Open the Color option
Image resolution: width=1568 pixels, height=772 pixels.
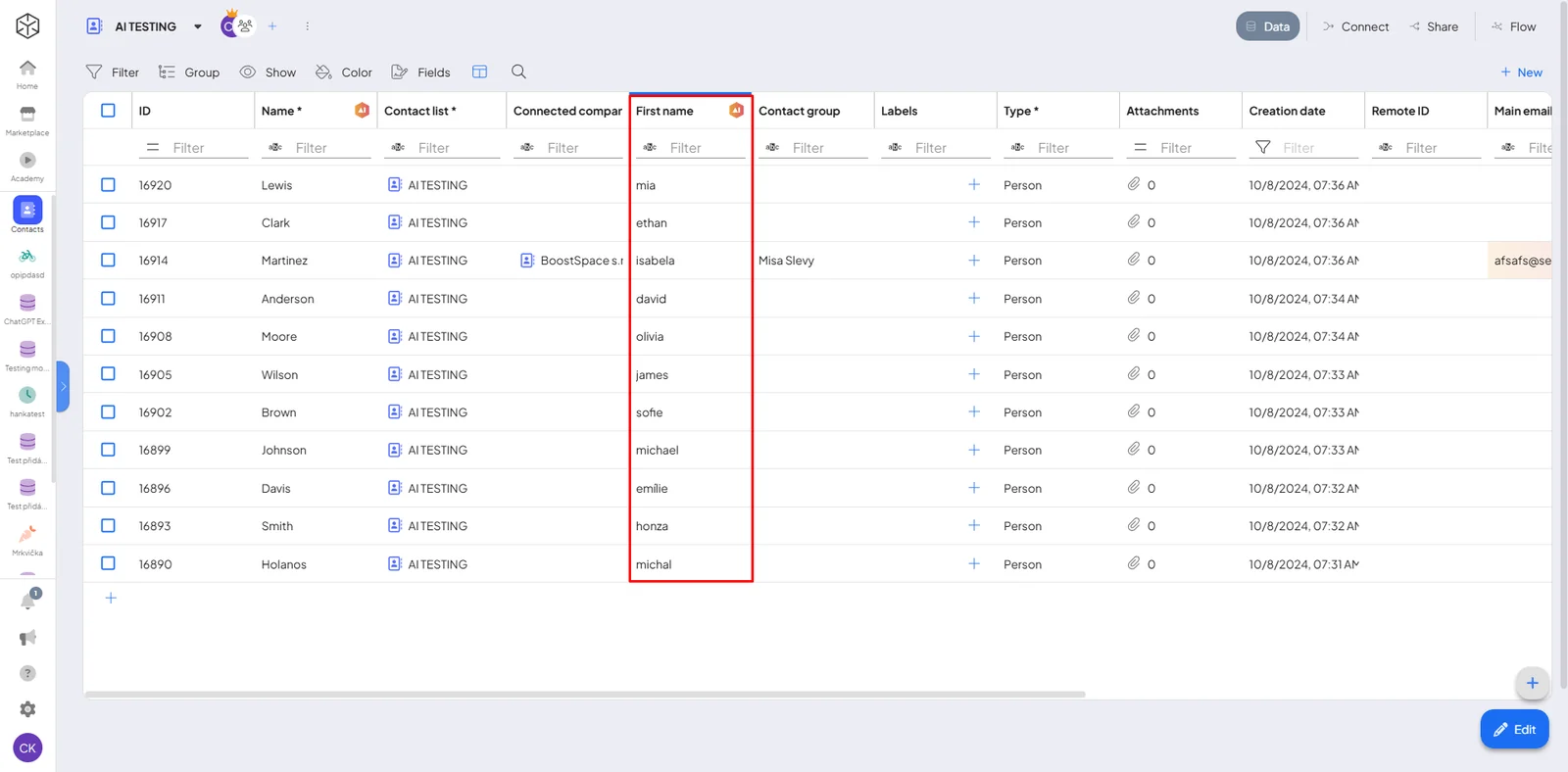pos(343,72)
